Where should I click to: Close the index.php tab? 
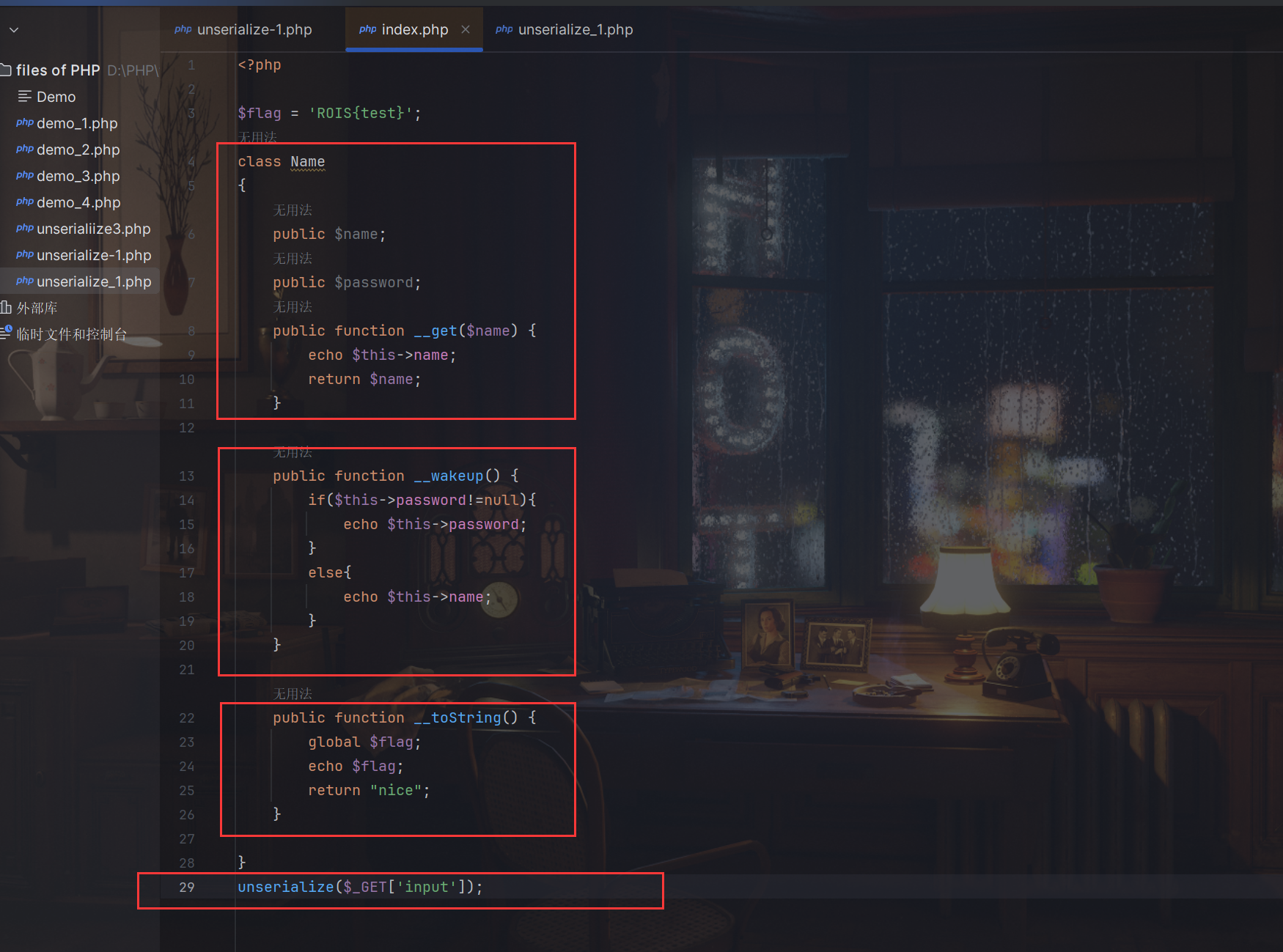tap(466, 29)
